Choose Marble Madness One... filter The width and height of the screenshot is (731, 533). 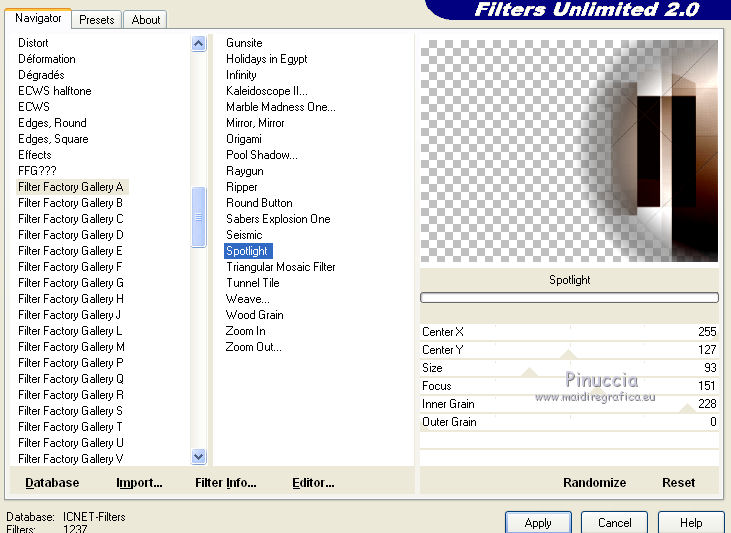[x=280, y=107]
